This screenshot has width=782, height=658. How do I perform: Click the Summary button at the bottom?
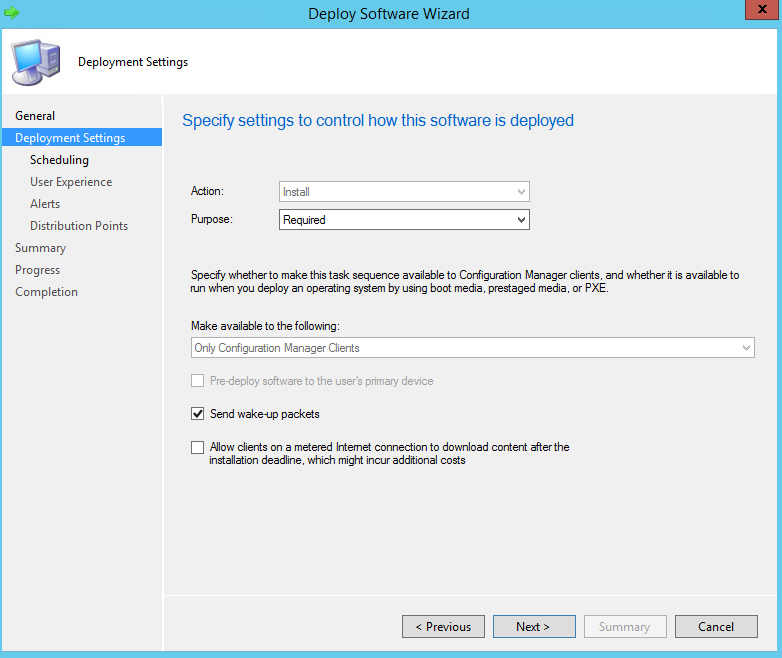pos(625,627)
